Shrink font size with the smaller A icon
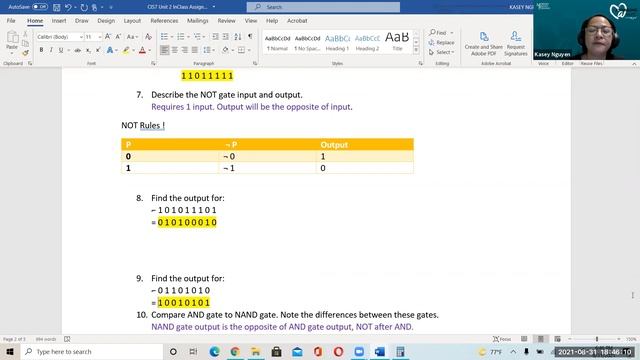 [118, 37]
